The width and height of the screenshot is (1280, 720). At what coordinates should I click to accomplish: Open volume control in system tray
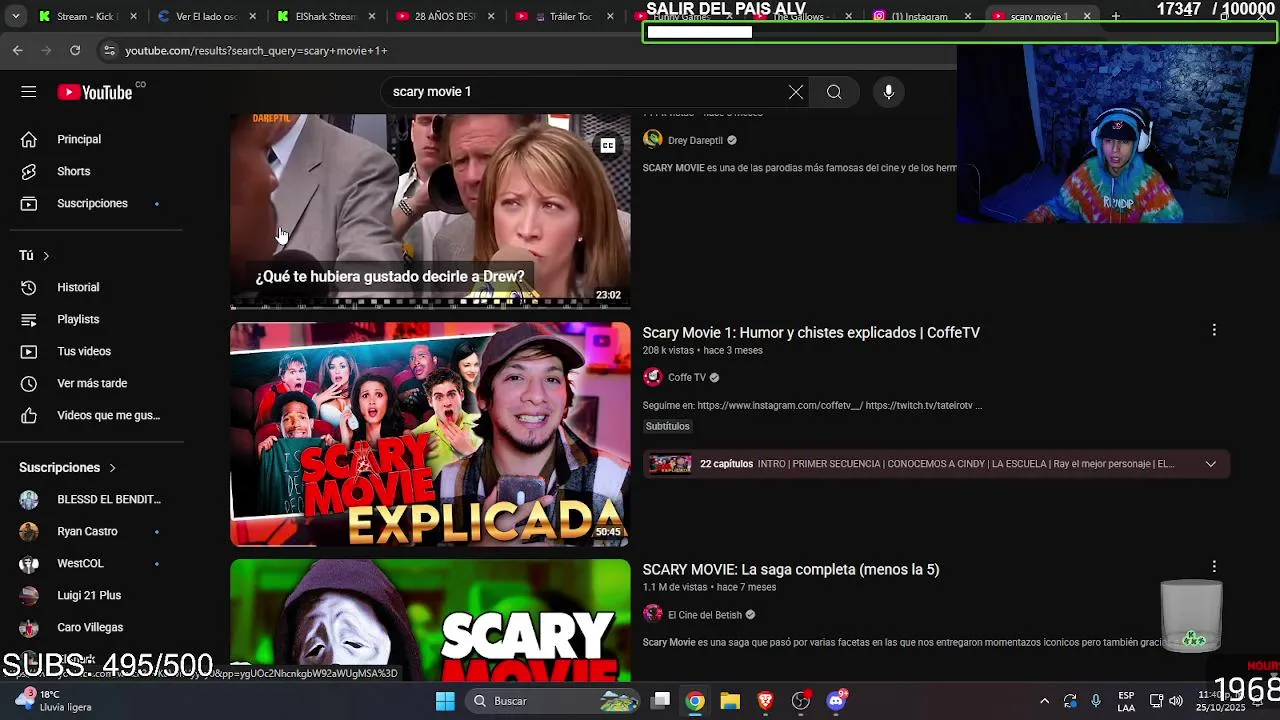point(1175,701)
